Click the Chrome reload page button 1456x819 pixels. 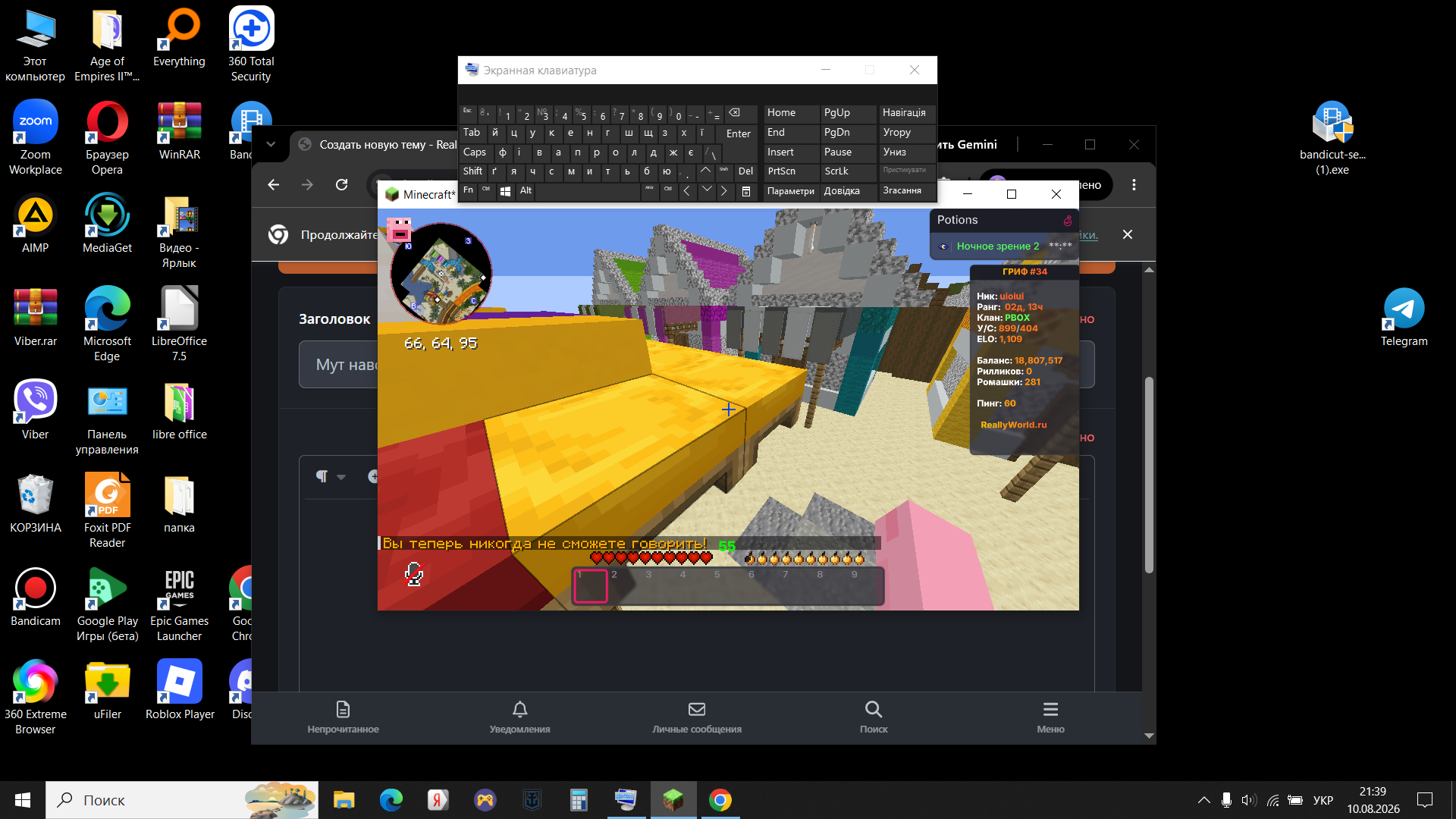[x=341, y=185]
